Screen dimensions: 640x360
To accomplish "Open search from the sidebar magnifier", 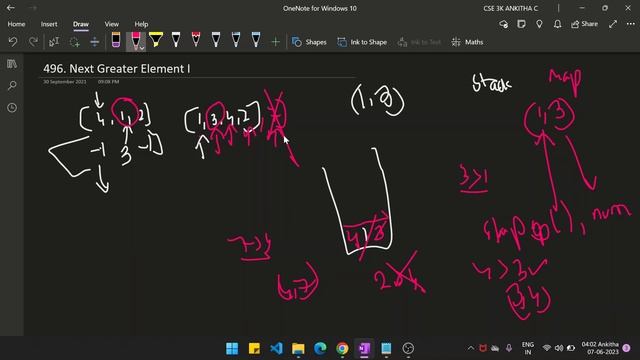I will (x=12, y=85).
